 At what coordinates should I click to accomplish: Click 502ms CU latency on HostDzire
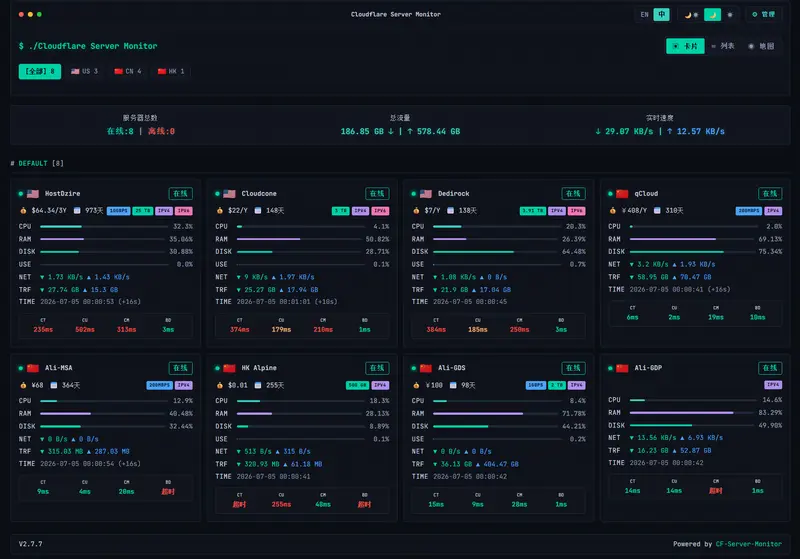coord(85,330)
